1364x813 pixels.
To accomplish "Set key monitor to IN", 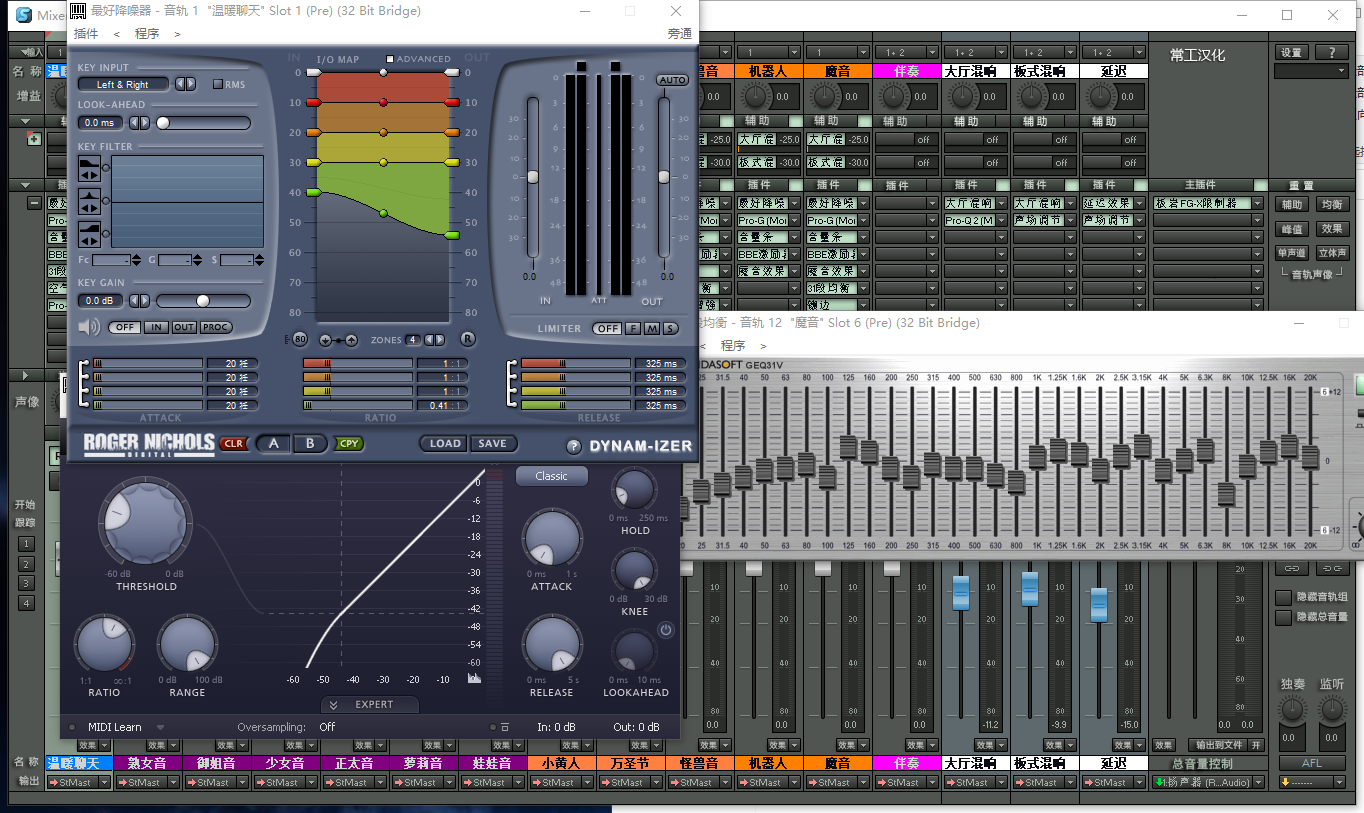I will (x=156, y=327).
